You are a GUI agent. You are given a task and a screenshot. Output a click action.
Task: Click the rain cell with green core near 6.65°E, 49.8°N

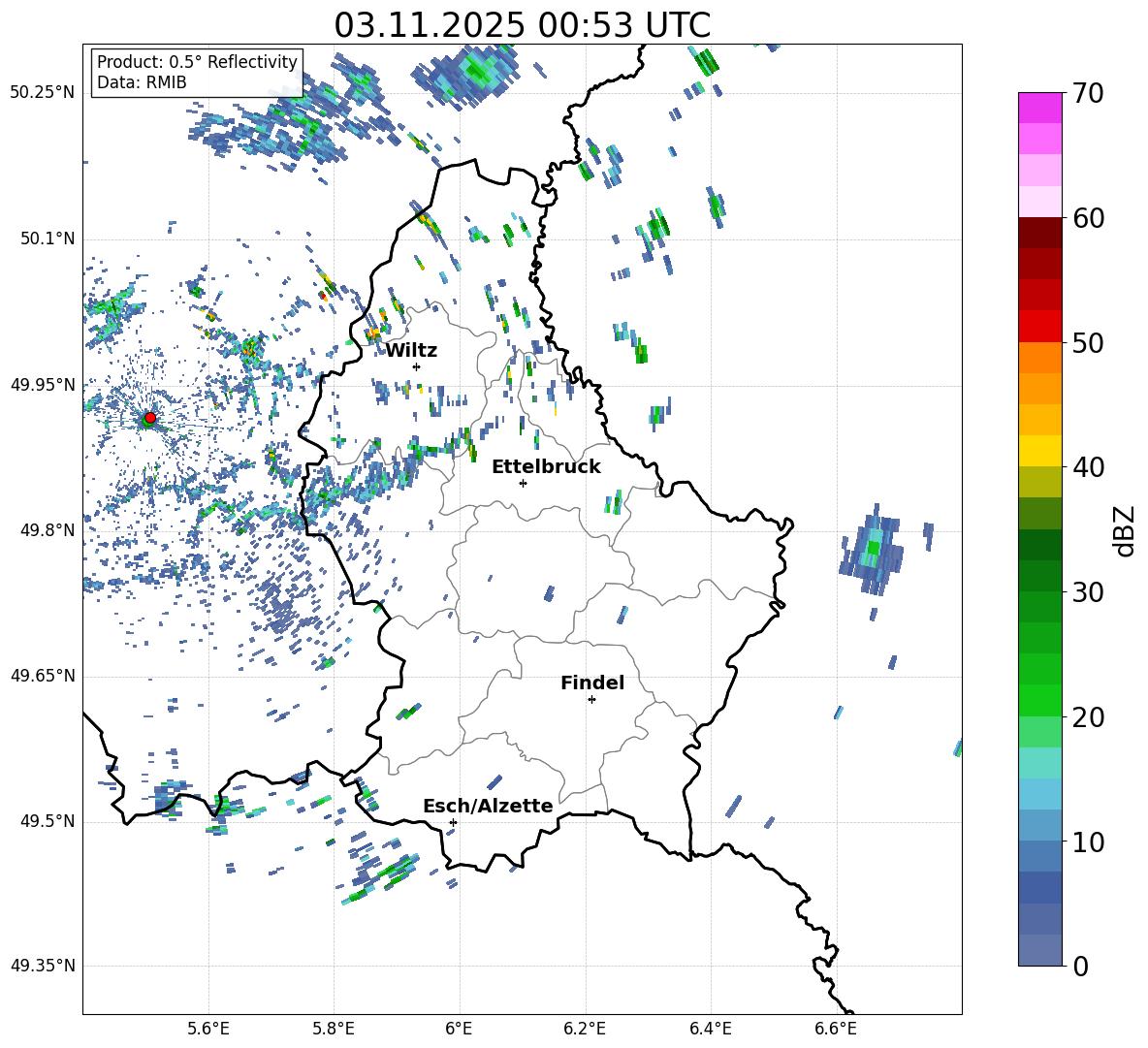pyautogui.click(x=873, y=548)
